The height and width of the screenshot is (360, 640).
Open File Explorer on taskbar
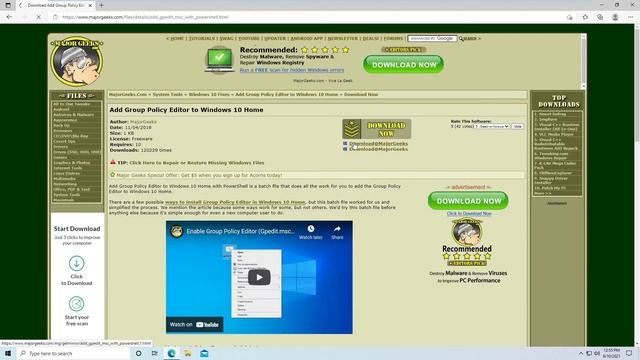tap(188, 353)
